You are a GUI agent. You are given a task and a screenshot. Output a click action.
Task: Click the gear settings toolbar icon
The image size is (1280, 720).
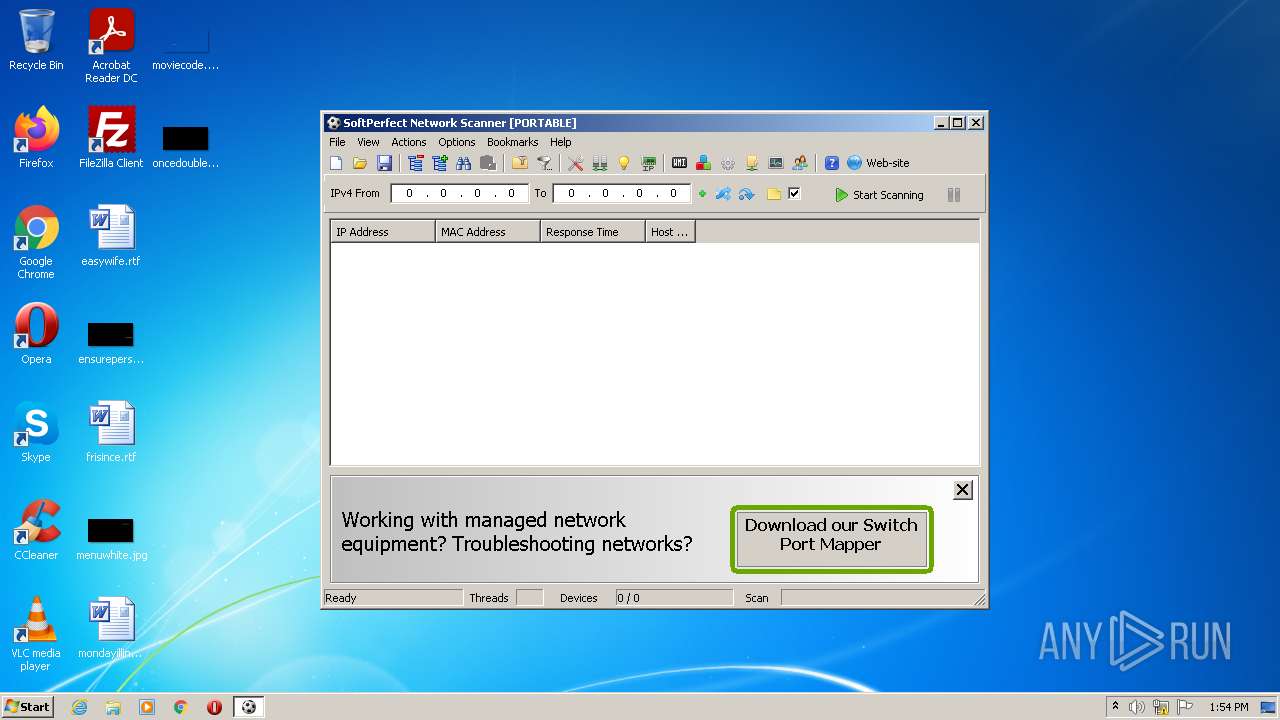728,163
